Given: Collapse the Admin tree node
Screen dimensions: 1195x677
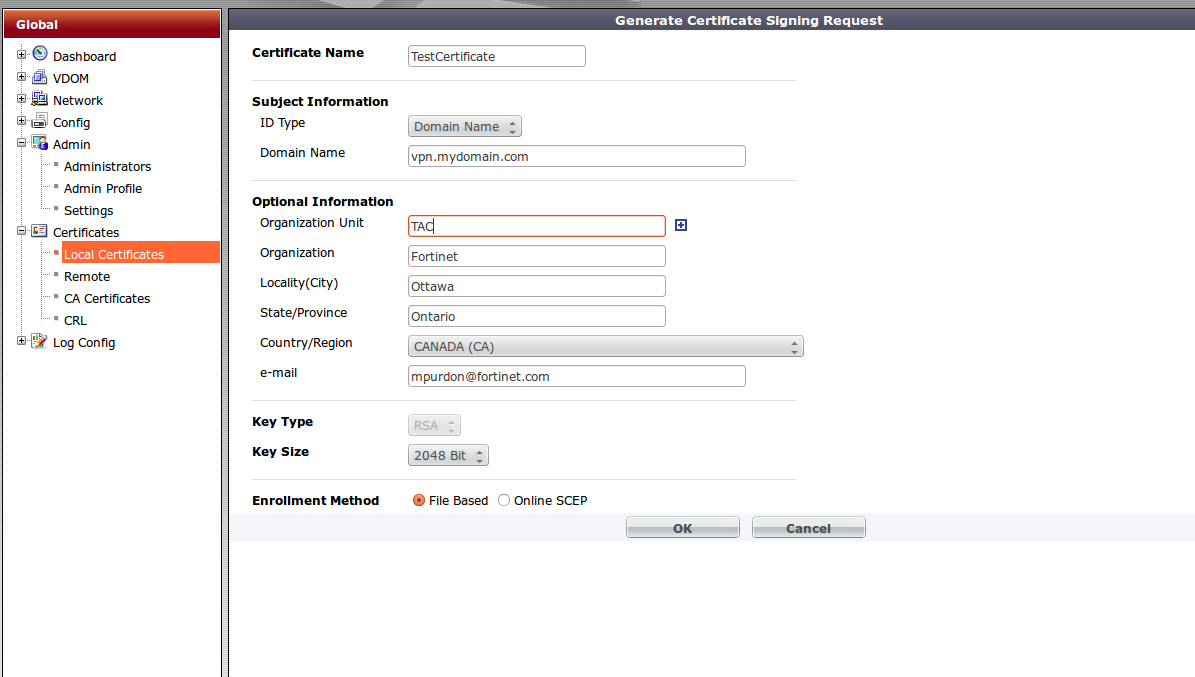Looking at the screenshot, I should (21, 143).
